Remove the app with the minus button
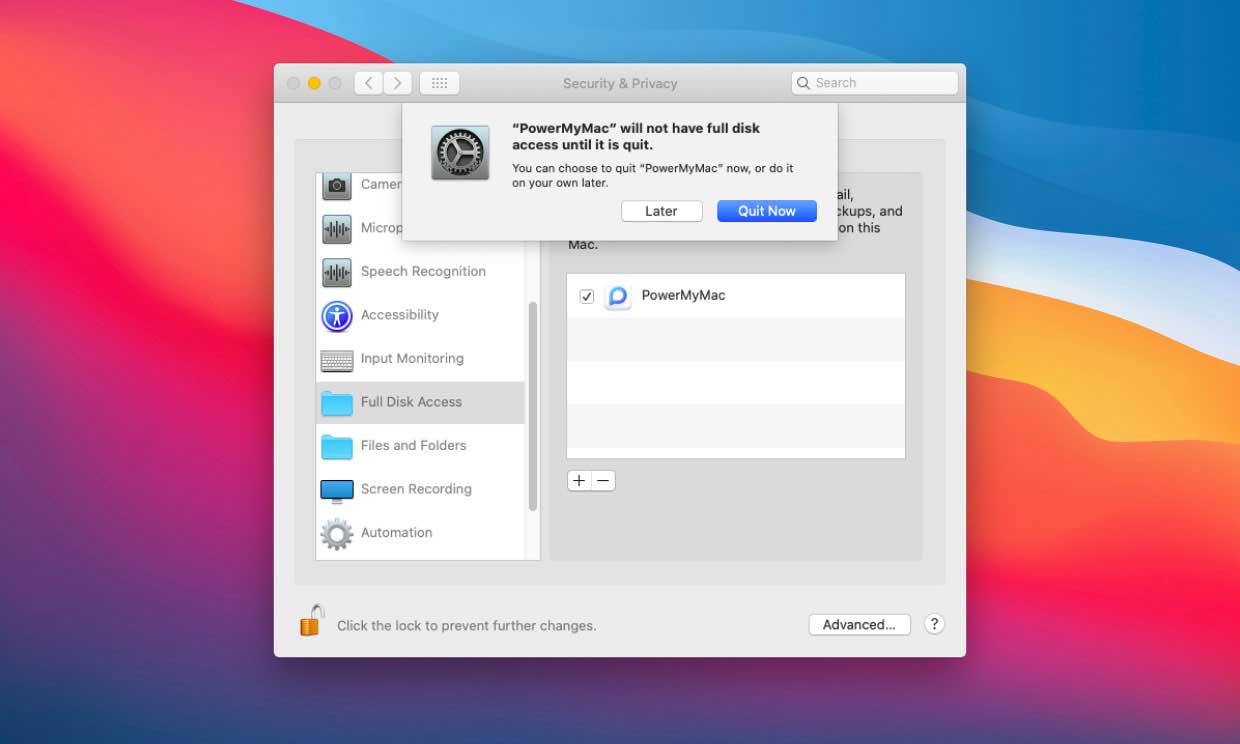This screenshot has height=744, width=1240. point(603,481)
